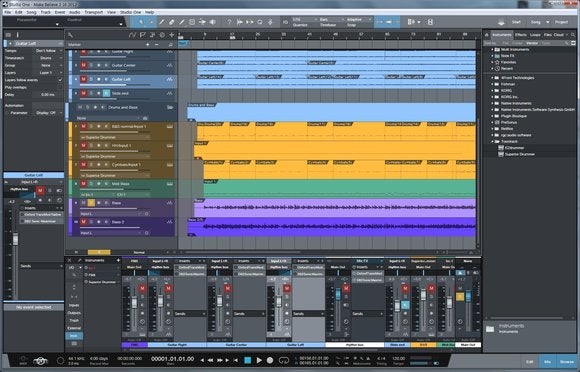The width and height of the screenshot is (580, 372).
Task: Click the add tracks plus icon
Action: tap(172, 35)
